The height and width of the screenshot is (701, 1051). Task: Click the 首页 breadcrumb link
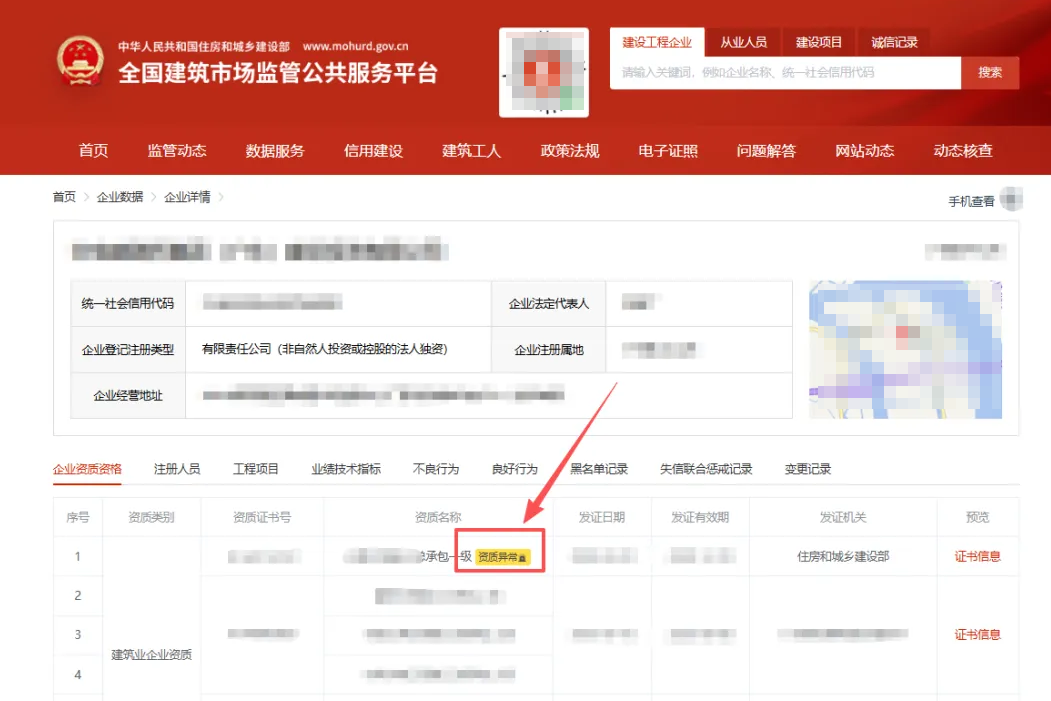coord(64,197)
